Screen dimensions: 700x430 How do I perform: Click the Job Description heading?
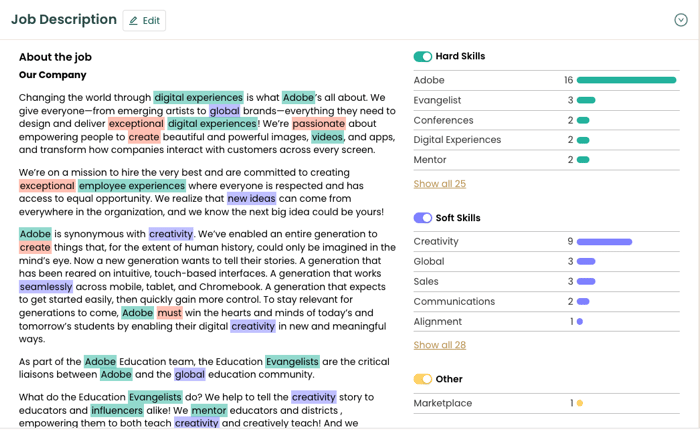[x=64, y=20]
